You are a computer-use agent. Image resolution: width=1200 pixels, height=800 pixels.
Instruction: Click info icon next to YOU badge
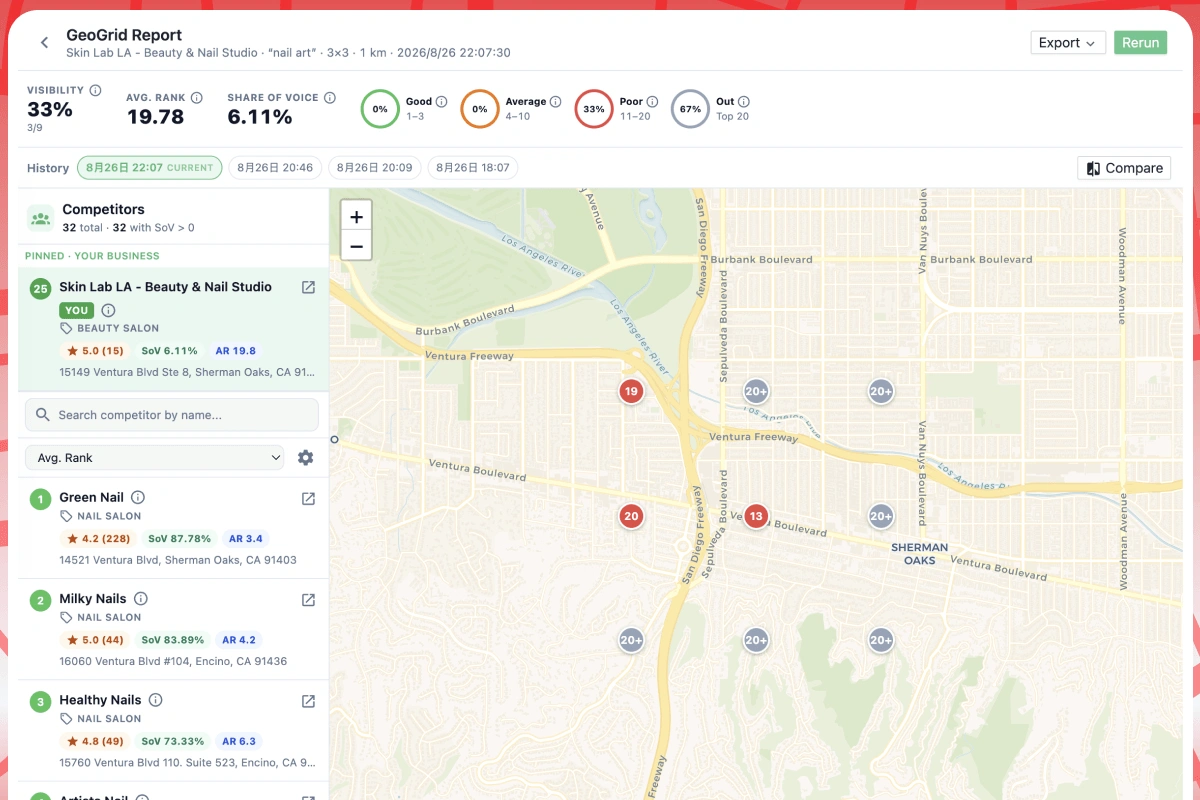point(108,310)
